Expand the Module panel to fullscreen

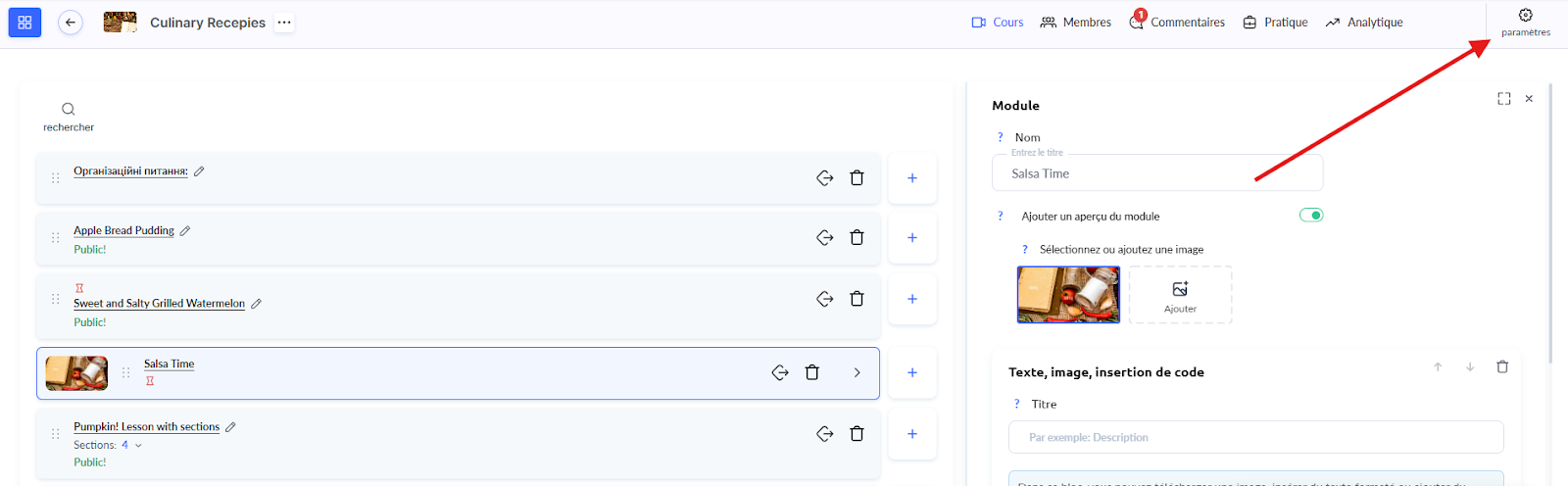point(1503,99)
